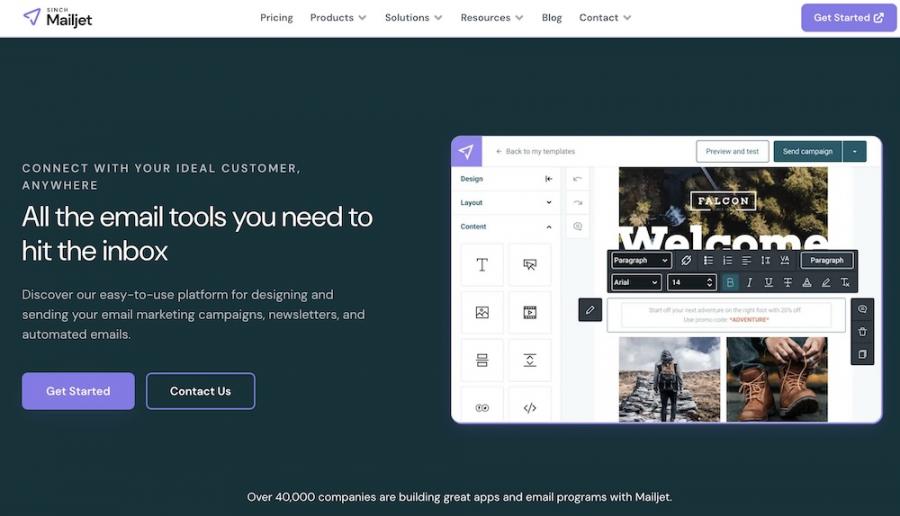Clear text formatting with Tx icon
Screen dimensions: 900x516
[x=845, y=282]
